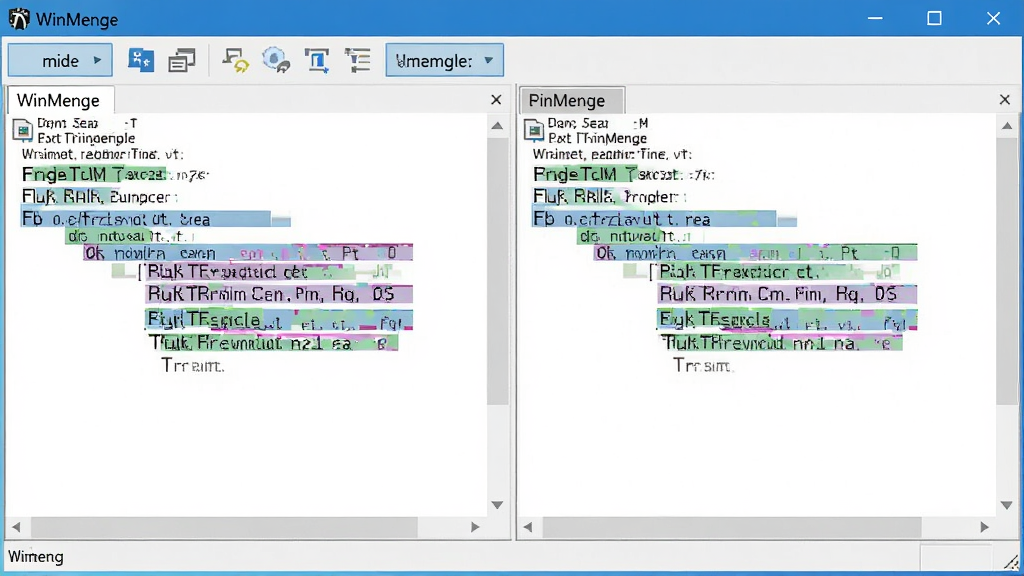Click the globe options toolbar icon
The width and height of the screenshot is (1024, 576).
(276, 61)
